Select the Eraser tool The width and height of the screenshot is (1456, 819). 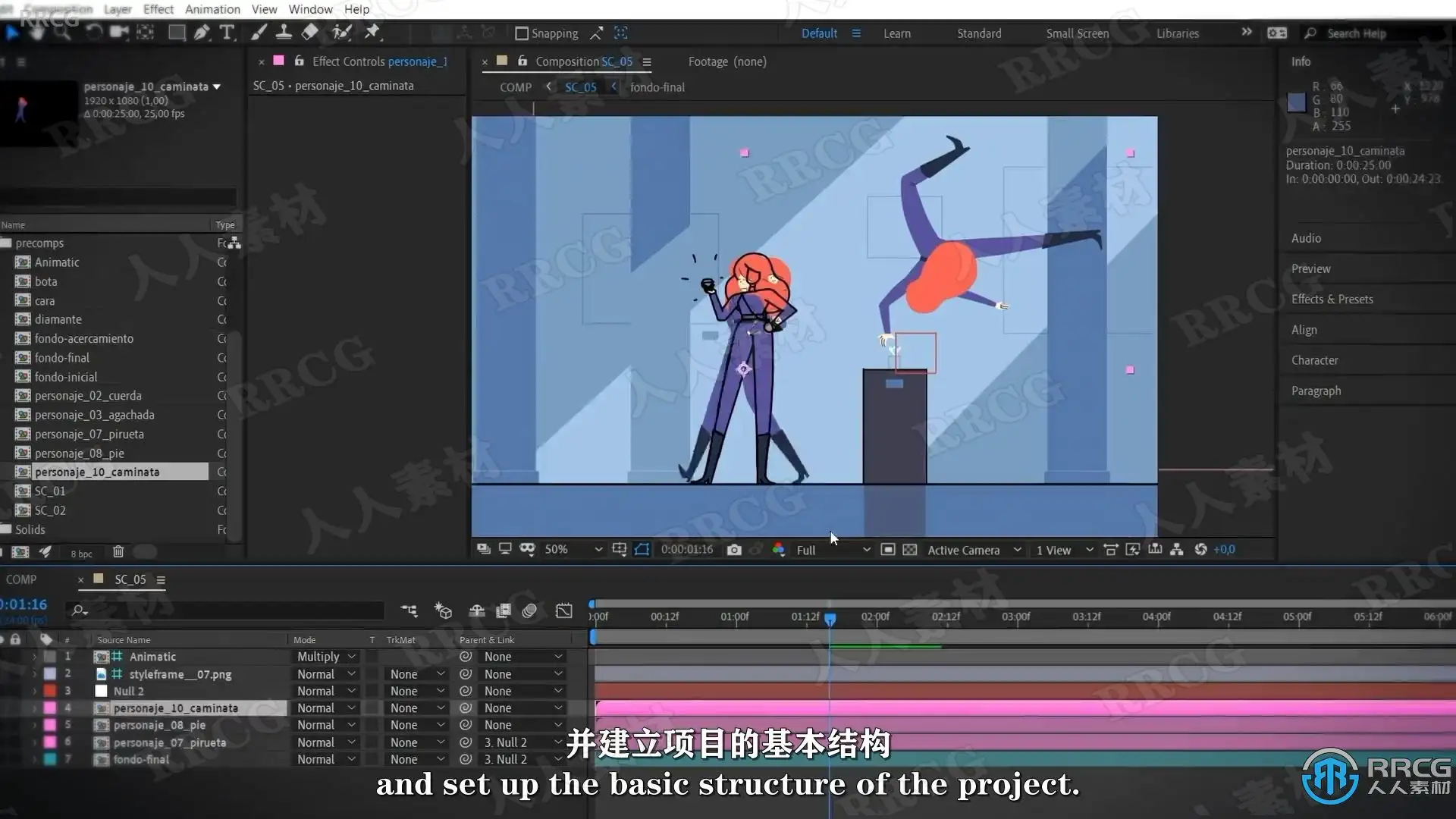310,33
